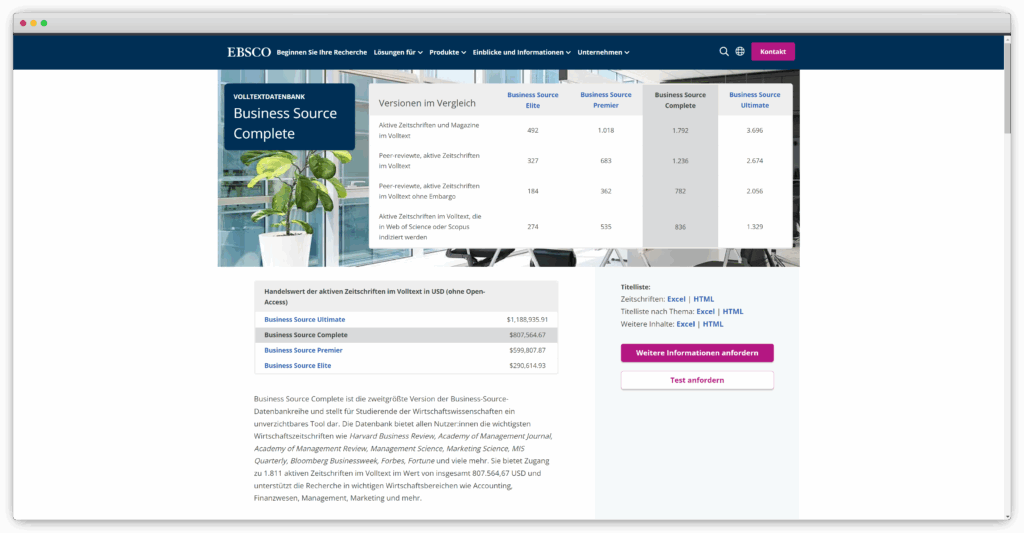Image resolution: width=1024 pixels, height=533 pixels.
Task: Click cell value 2.674 in Ultimate column
Action: pos(754,161)
